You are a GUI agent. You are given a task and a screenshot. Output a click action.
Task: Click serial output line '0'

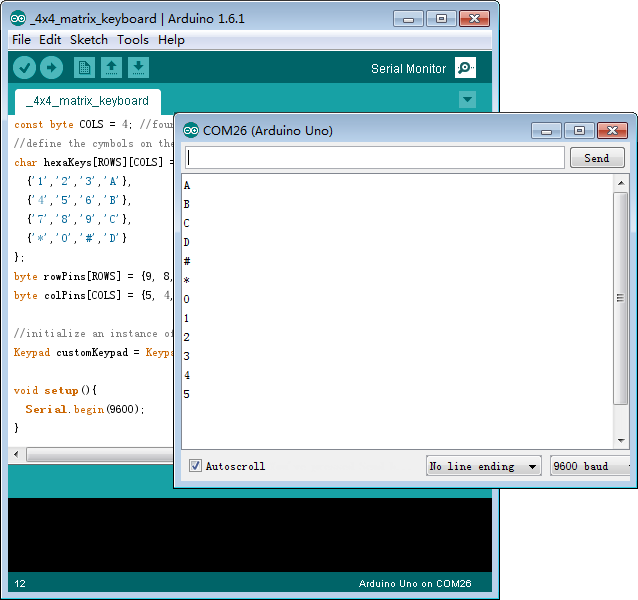(186, 299)
